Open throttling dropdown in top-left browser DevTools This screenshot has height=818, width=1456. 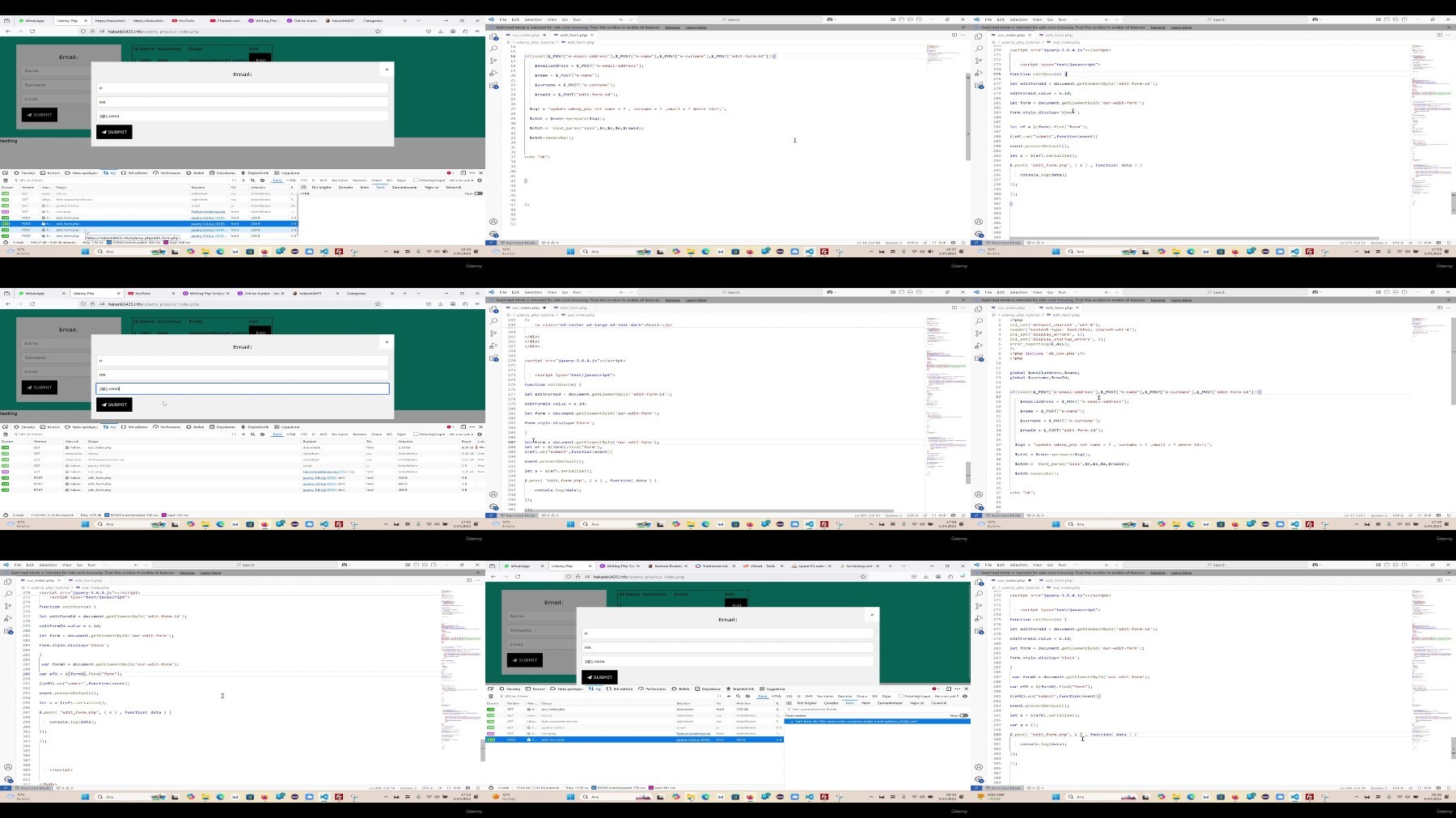tap(461, 180)
